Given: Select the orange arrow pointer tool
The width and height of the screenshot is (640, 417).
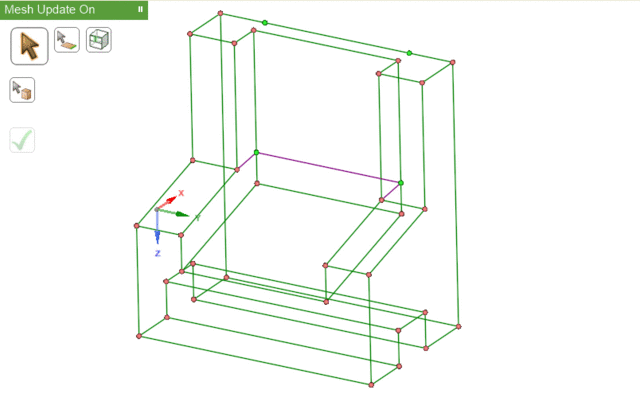Looking at the screenshot, I should pyautogui.click(x=29, y=46).
